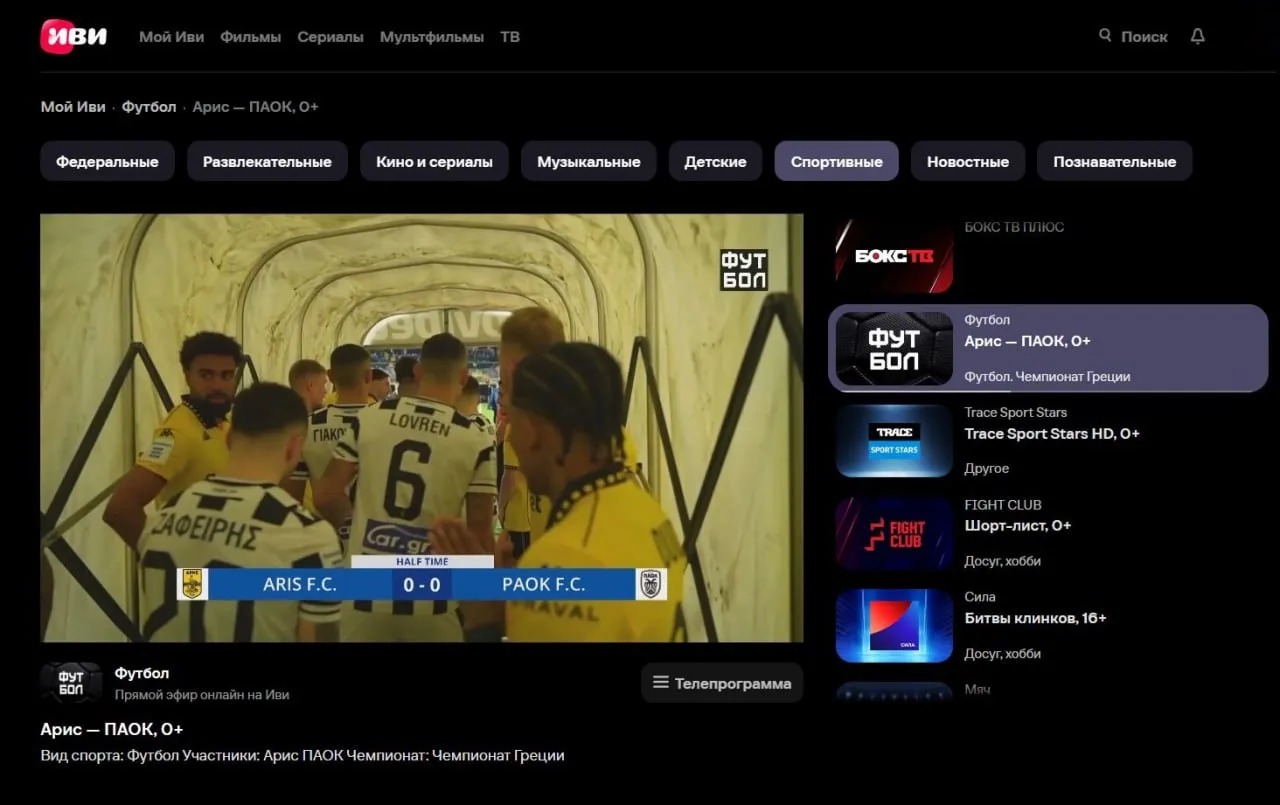Open the Телепрограмма schedule button
The image size is (1280, 805).
tap(721, 683)
